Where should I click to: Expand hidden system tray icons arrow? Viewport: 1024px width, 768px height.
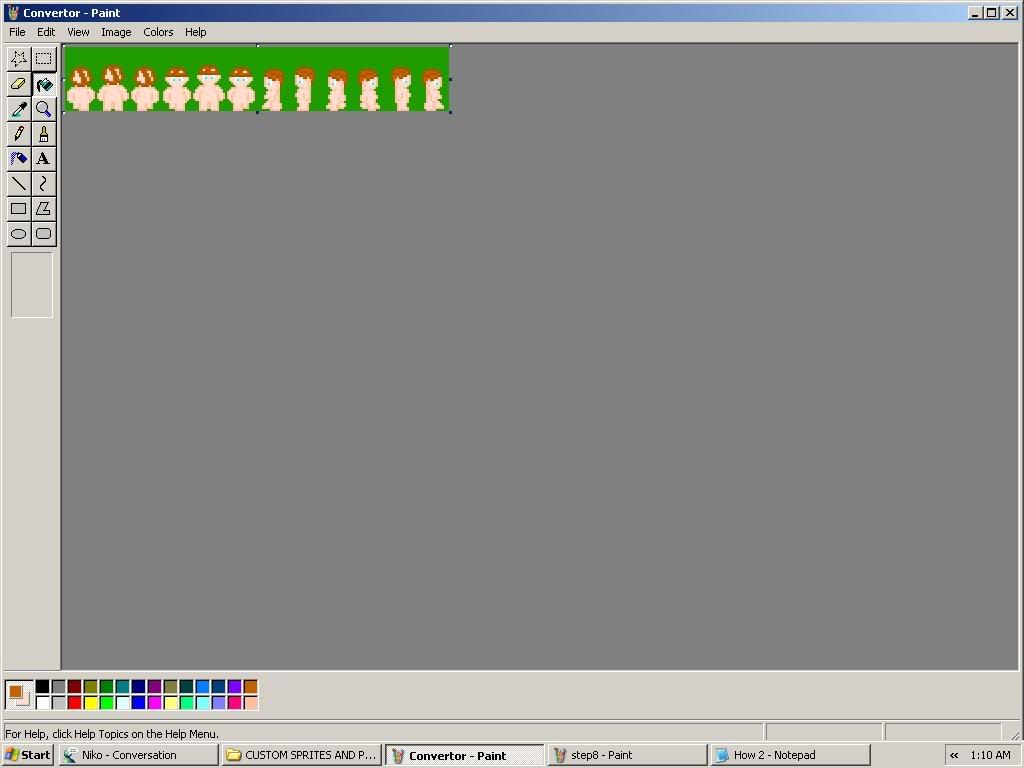tap(954, 756)
